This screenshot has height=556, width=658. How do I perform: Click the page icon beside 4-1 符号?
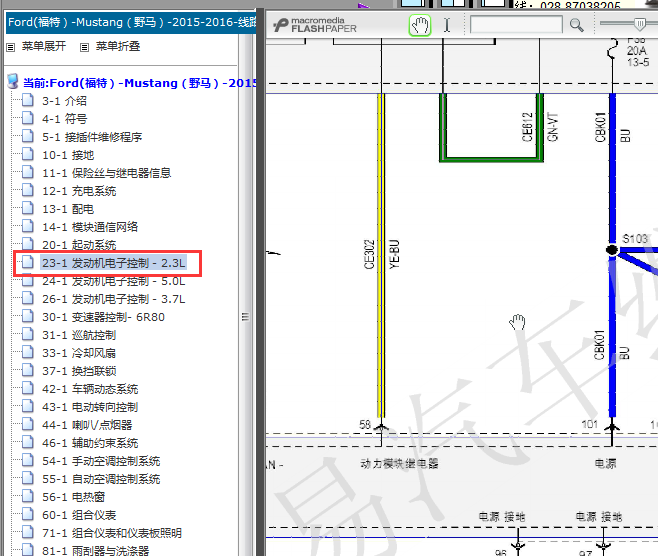pos(28,118)
